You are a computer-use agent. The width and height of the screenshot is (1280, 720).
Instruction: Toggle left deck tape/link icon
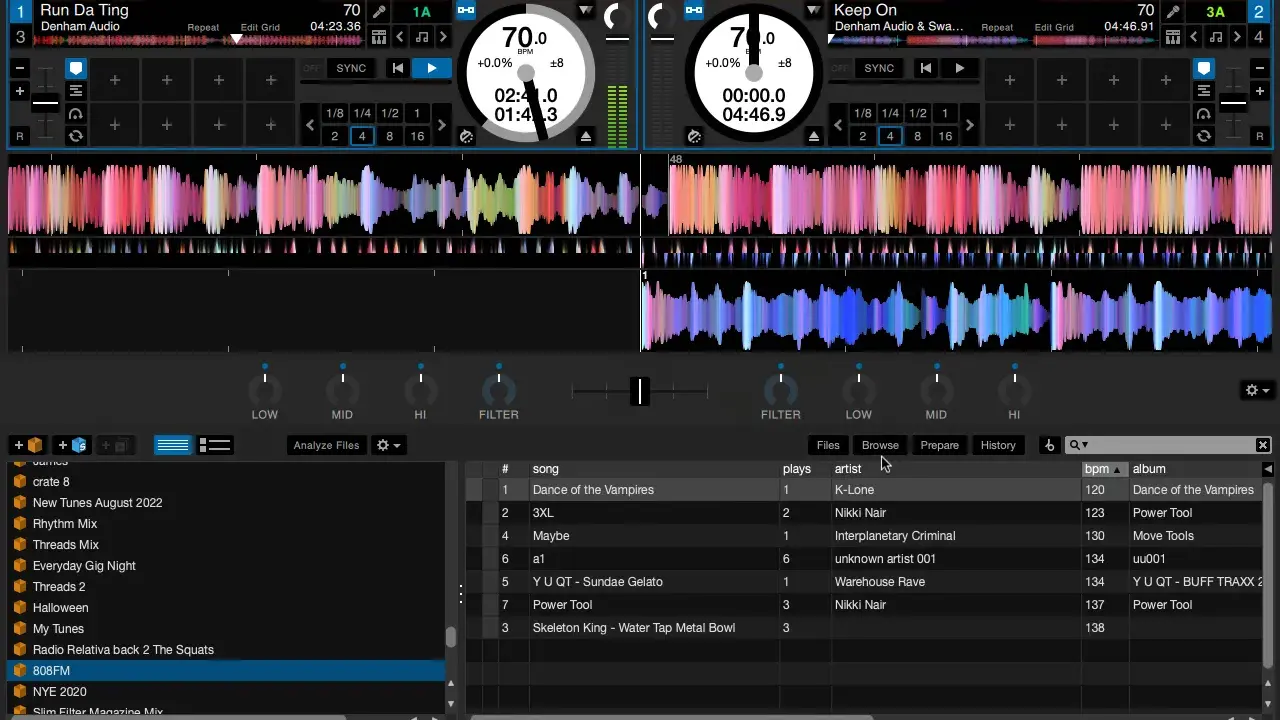point(465,11)
